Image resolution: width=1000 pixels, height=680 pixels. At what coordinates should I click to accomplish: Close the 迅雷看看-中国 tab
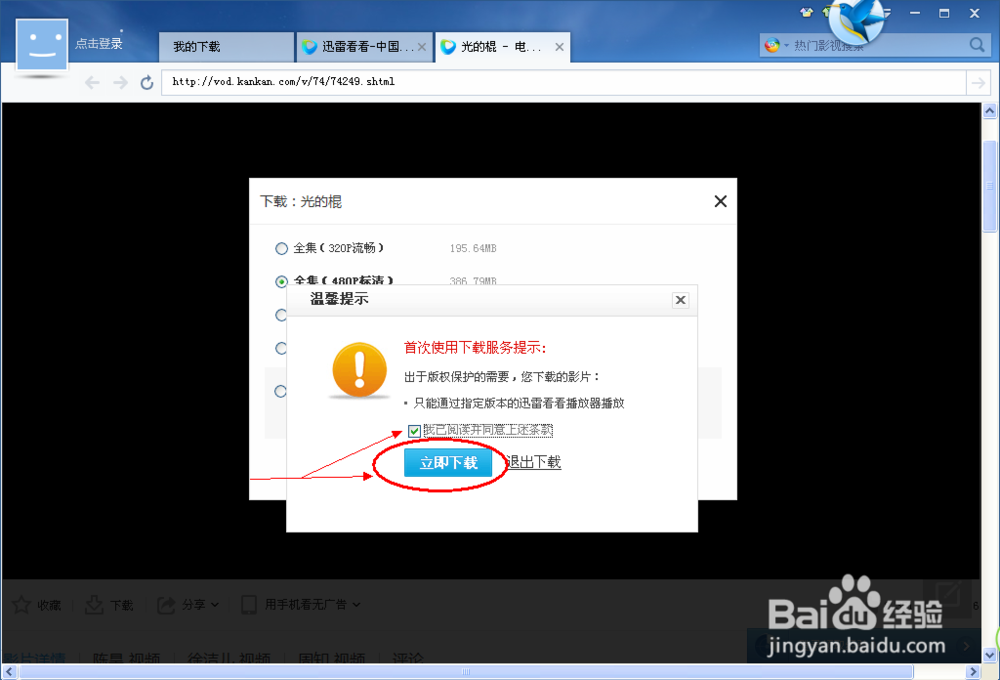point(422,47)
